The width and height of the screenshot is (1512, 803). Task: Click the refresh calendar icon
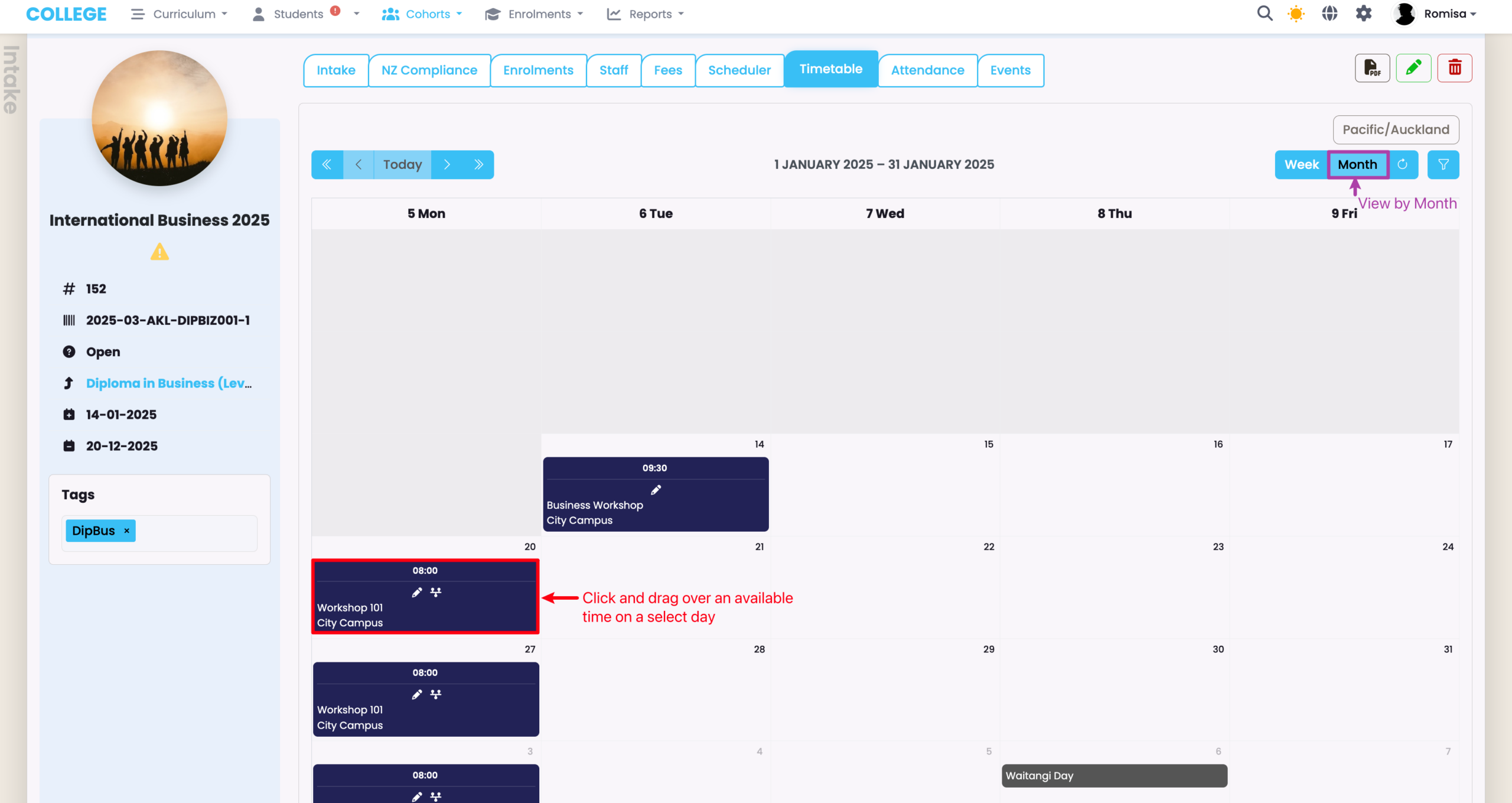tap(1403, 165)
